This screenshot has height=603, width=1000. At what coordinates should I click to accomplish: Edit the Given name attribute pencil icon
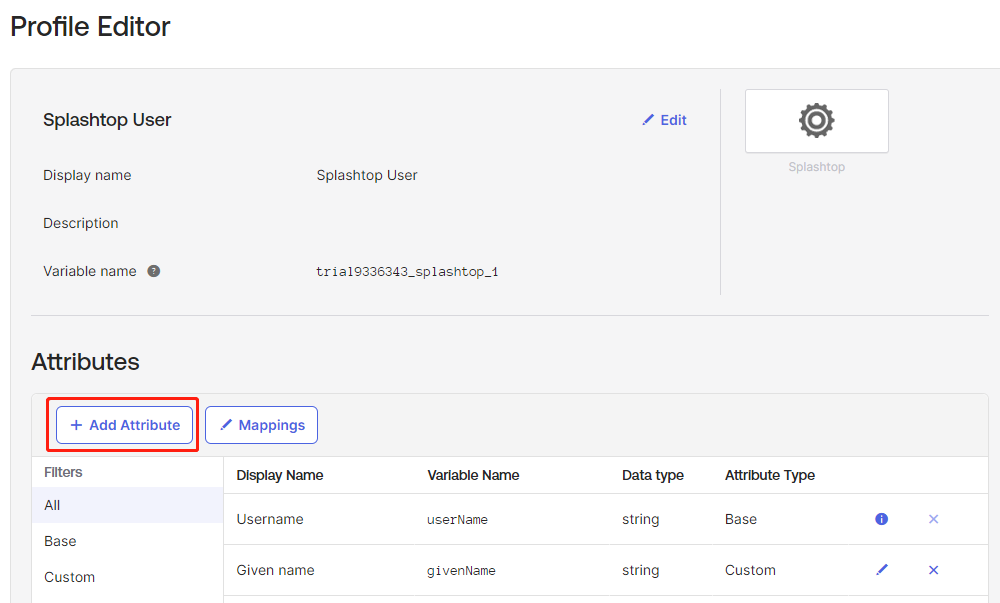click(882, 570)
